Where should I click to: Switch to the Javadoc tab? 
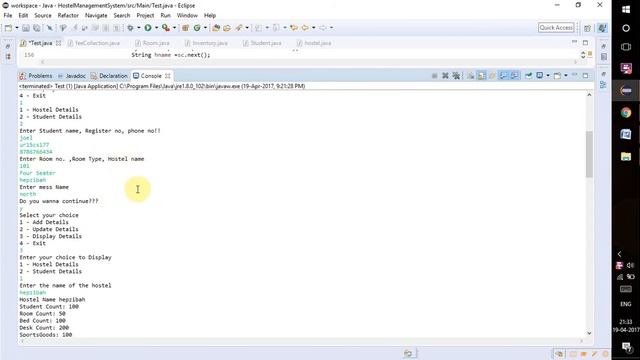coord(72,76)
